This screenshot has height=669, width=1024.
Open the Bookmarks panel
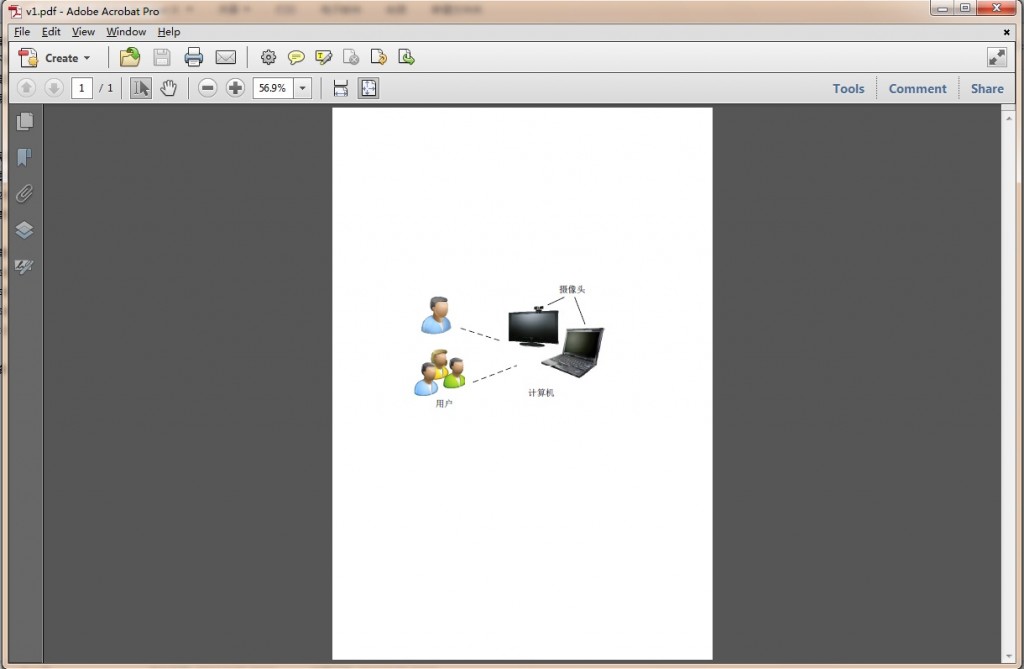click(x=24, y=157)
